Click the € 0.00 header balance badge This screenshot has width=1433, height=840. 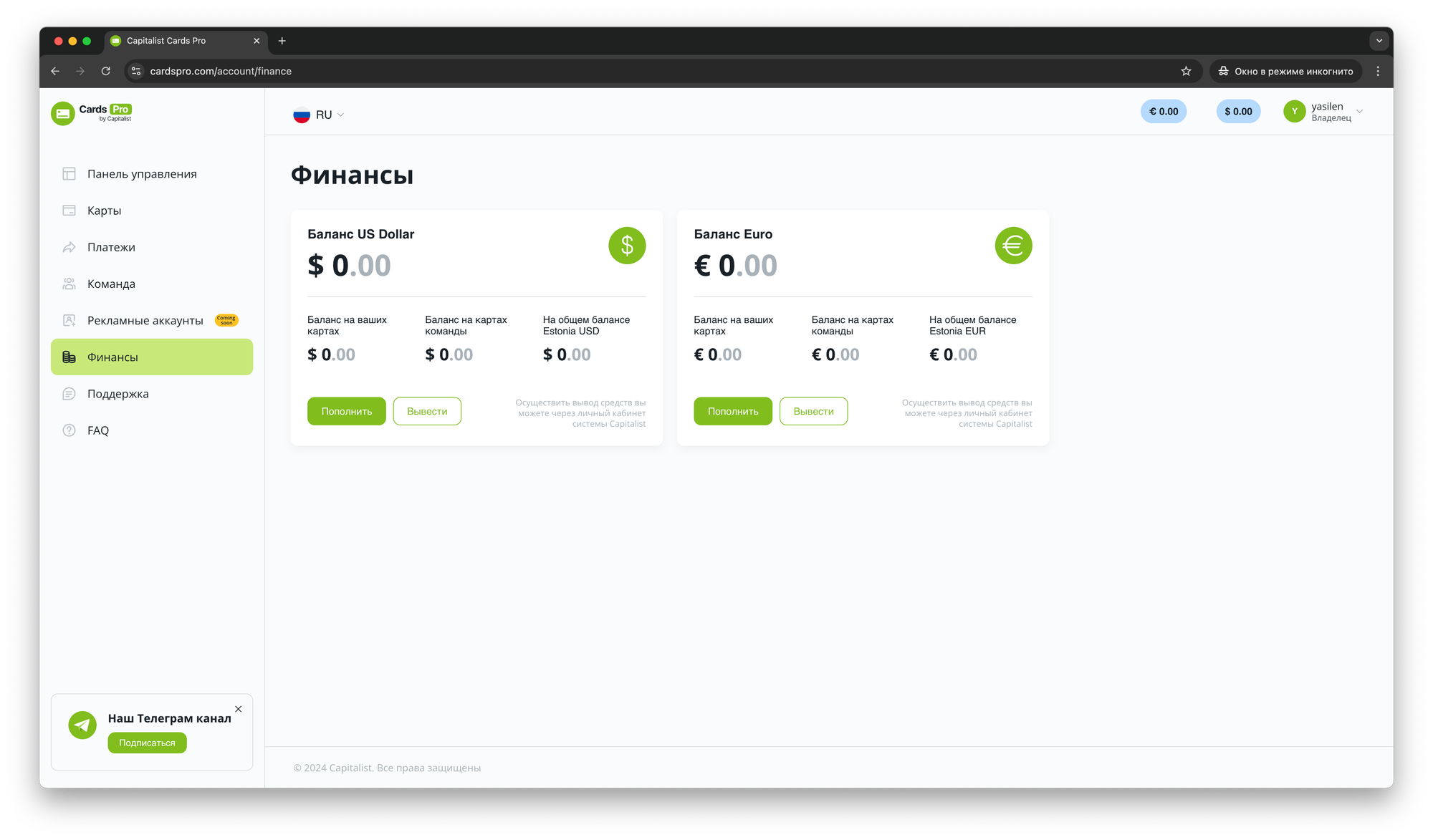point(1163,112)
